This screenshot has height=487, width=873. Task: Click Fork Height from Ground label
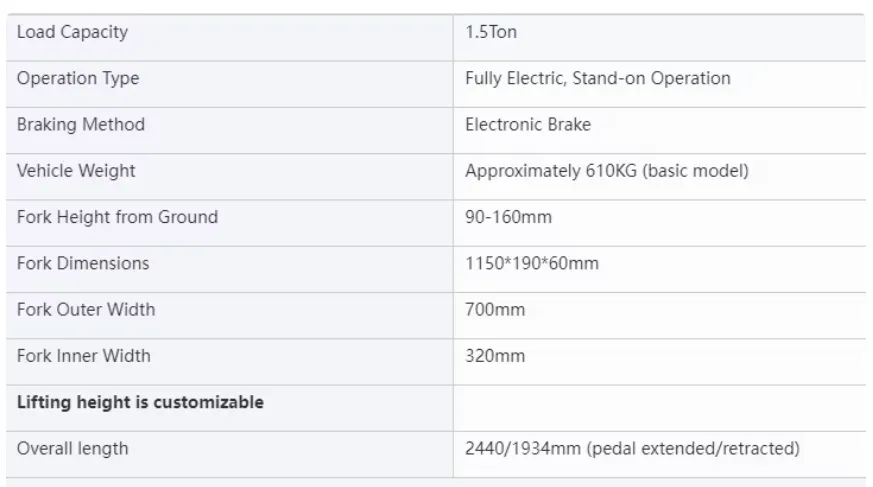point(117,217)
